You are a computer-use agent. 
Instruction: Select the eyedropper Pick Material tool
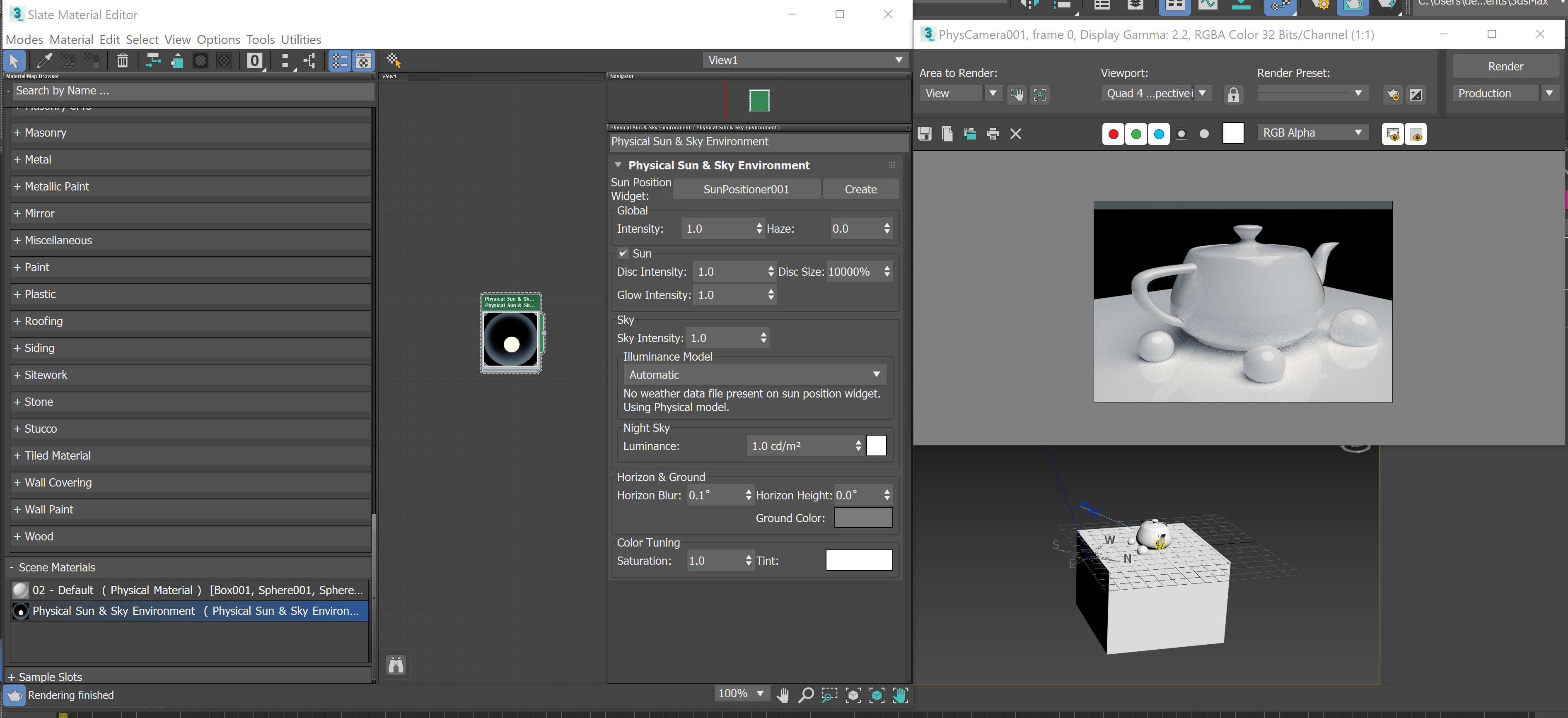(x=44, y=60)
